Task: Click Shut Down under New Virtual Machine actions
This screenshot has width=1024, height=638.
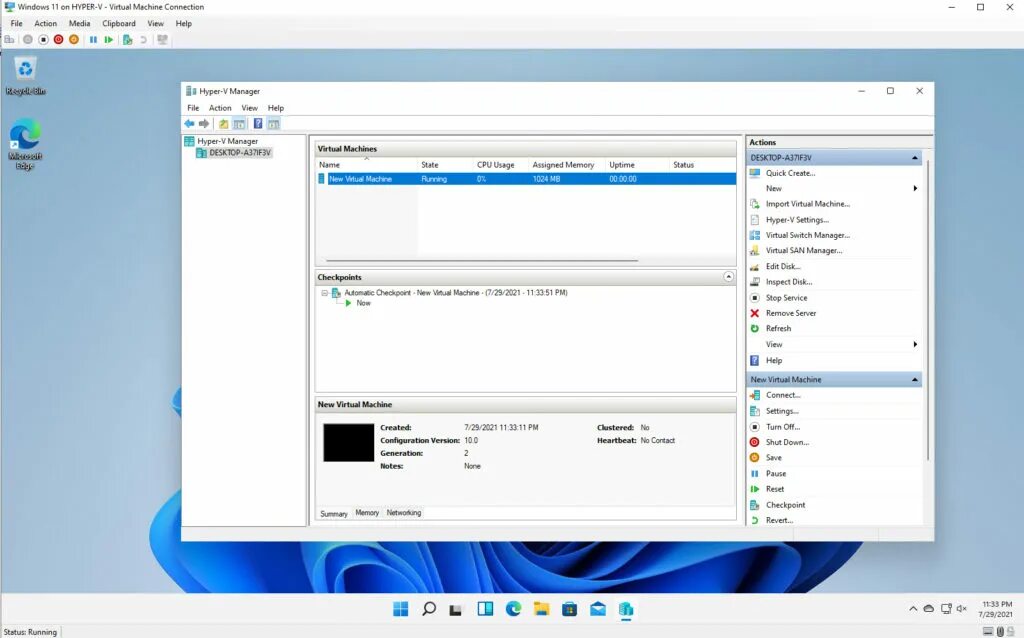Action: click(x=786, y=442)
